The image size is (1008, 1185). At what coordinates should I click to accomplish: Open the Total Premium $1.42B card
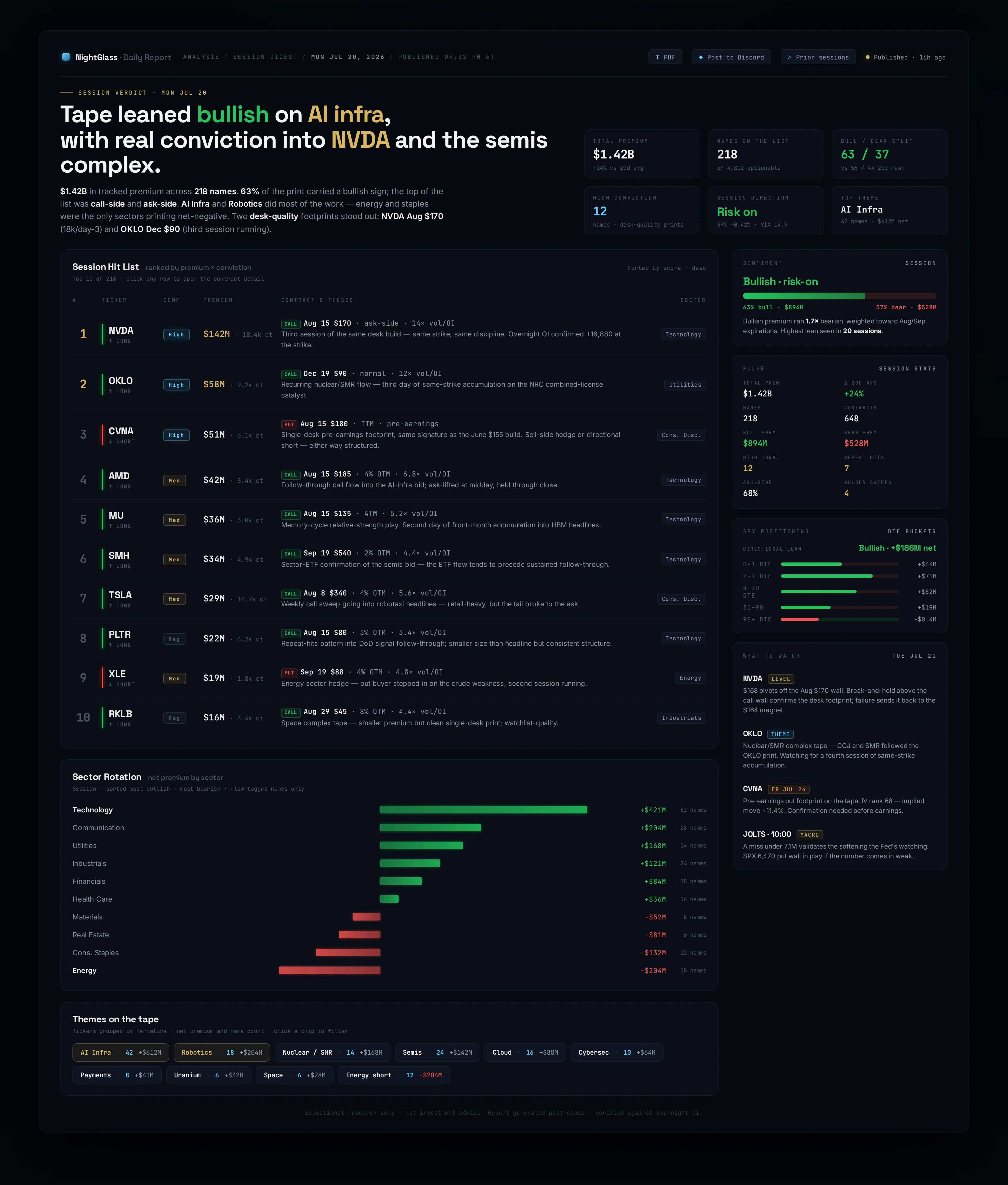pyautogui.click(x=642, y=154)
